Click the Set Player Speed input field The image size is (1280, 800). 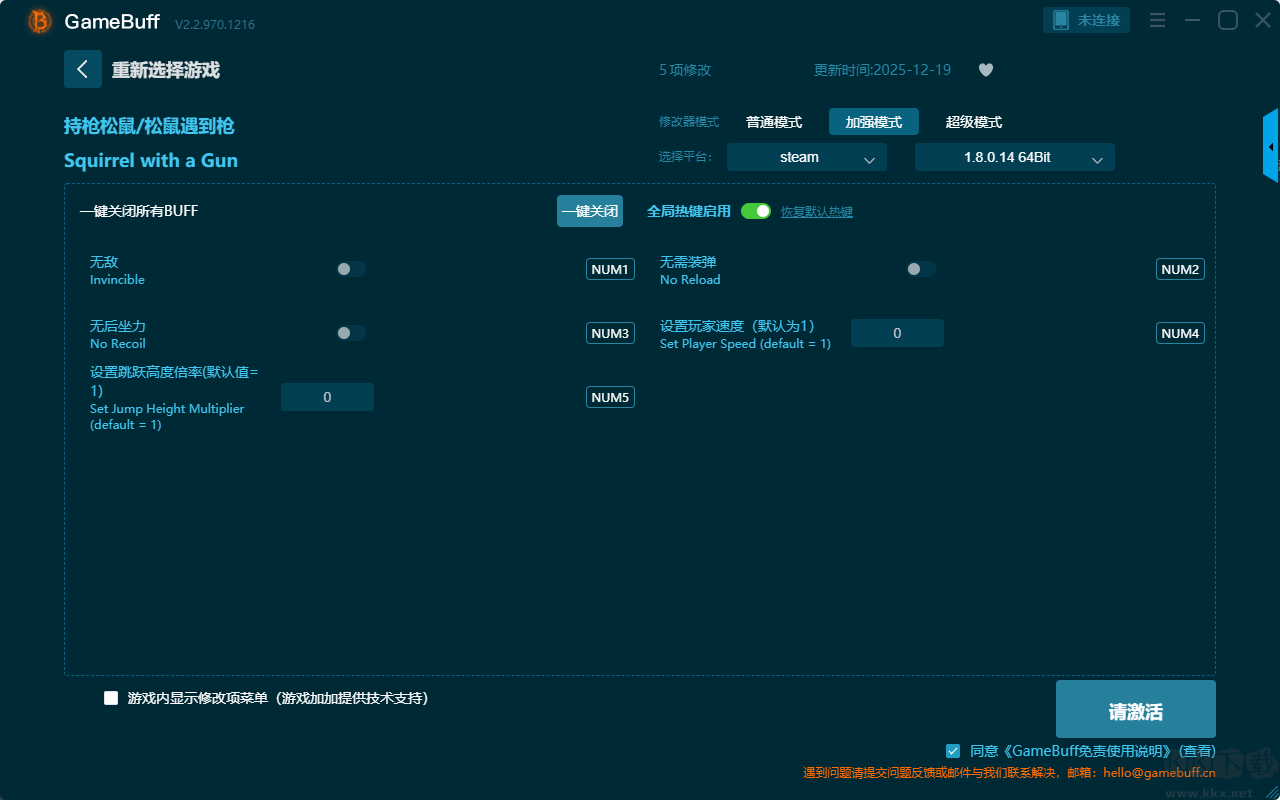pyautogui.click(x=897, y=333)
